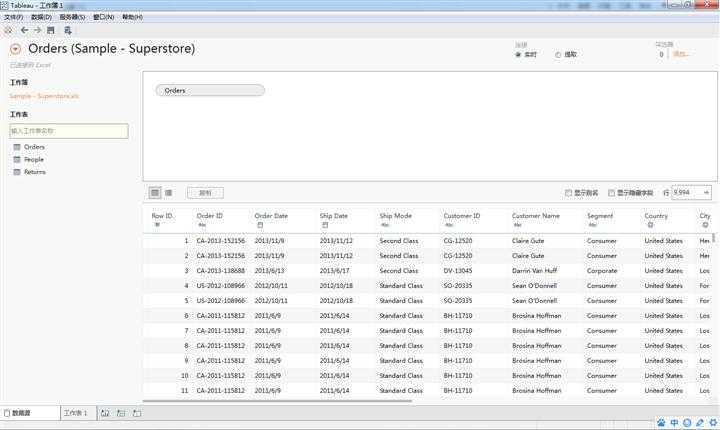The image size is (720, 430).
Task: Click the Segment column header
Action: coord(600,215)
